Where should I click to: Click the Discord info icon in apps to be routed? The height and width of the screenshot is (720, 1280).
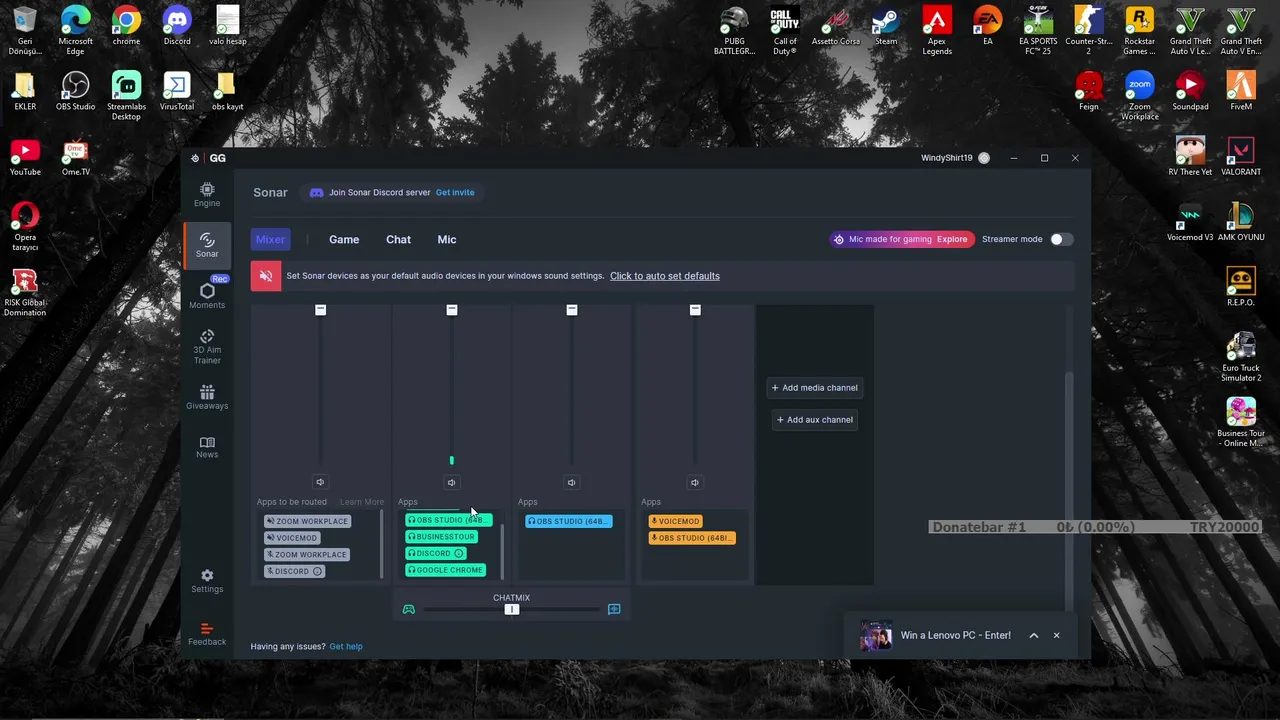point(317,571)
